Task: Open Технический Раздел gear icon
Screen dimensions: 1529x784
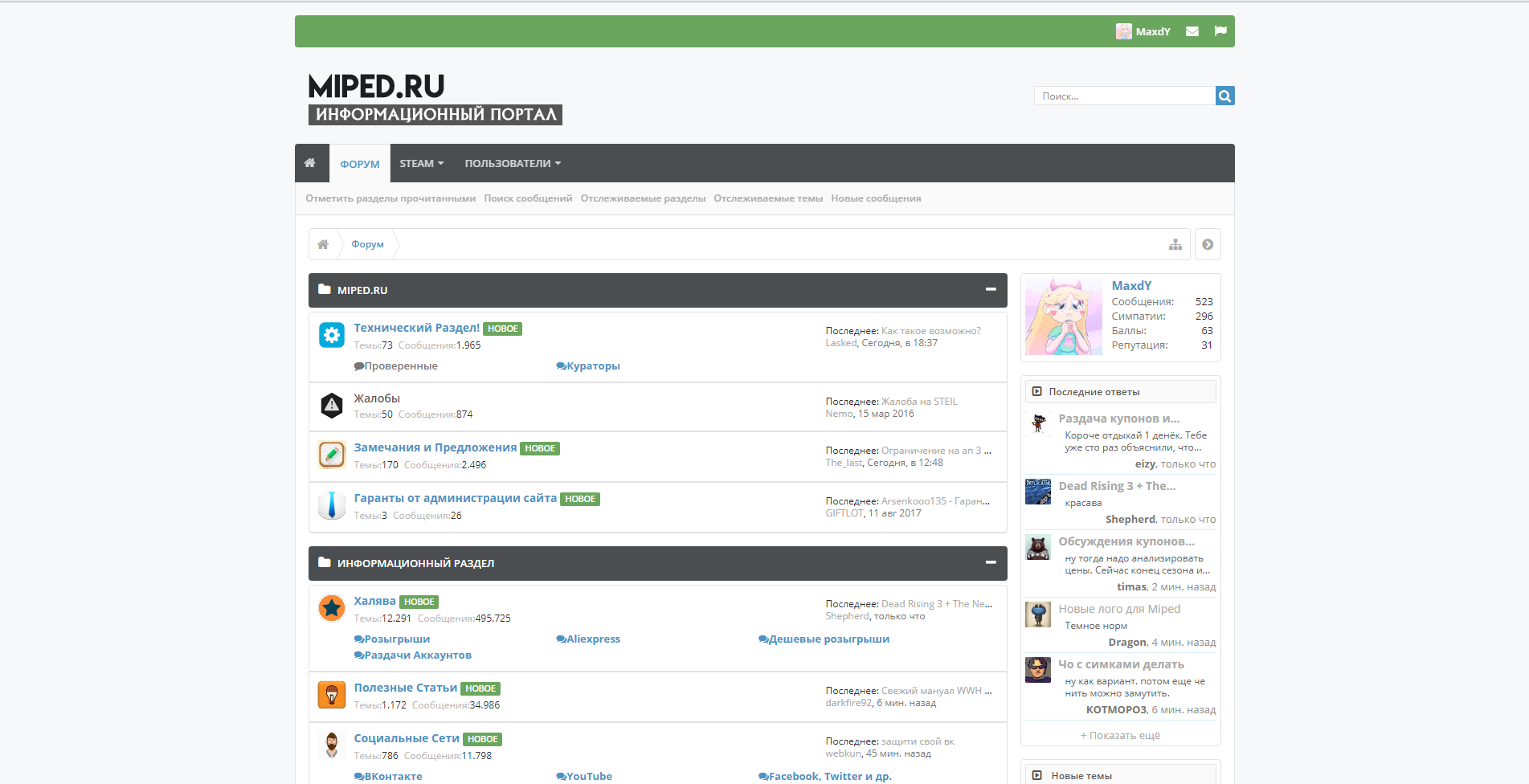Action: [332, 335]
